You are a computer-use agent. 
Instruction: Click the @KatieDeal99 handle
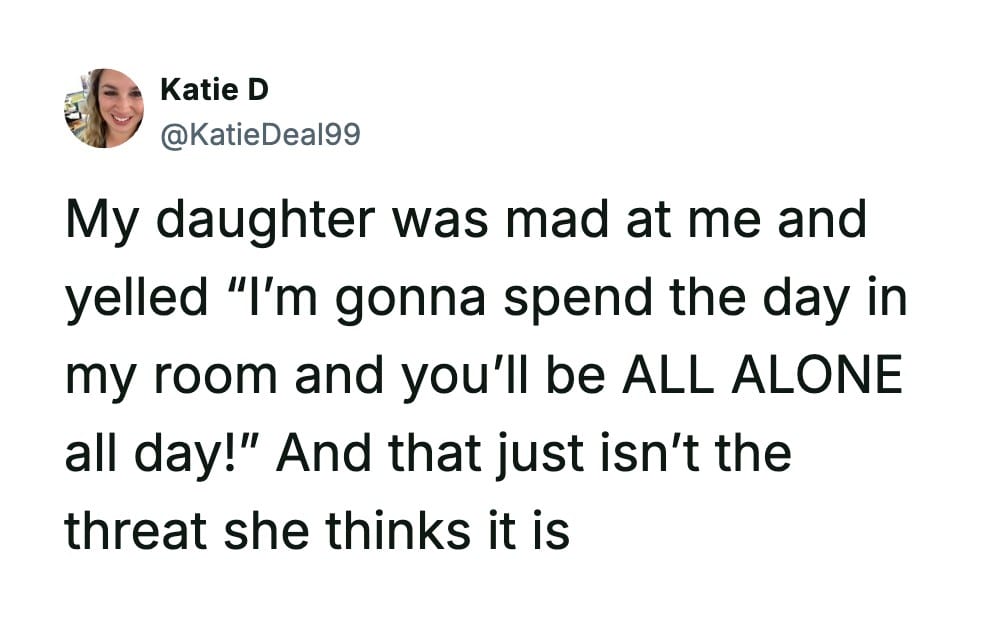260,133
